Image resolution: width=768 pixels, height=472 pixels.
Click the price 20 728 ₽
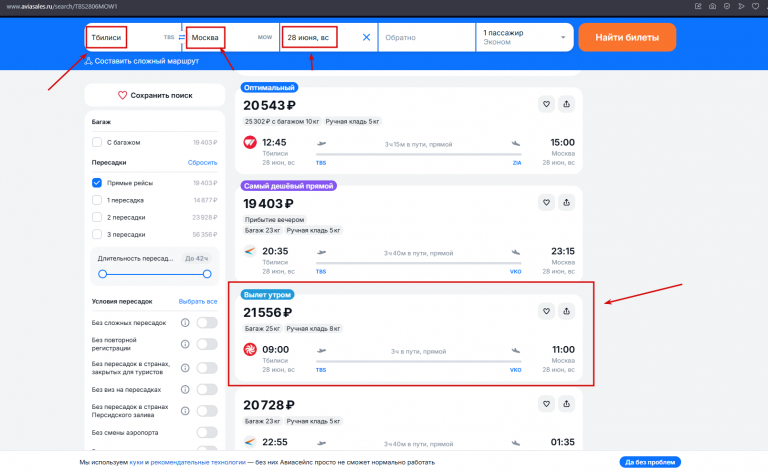[x=269, y=405]
